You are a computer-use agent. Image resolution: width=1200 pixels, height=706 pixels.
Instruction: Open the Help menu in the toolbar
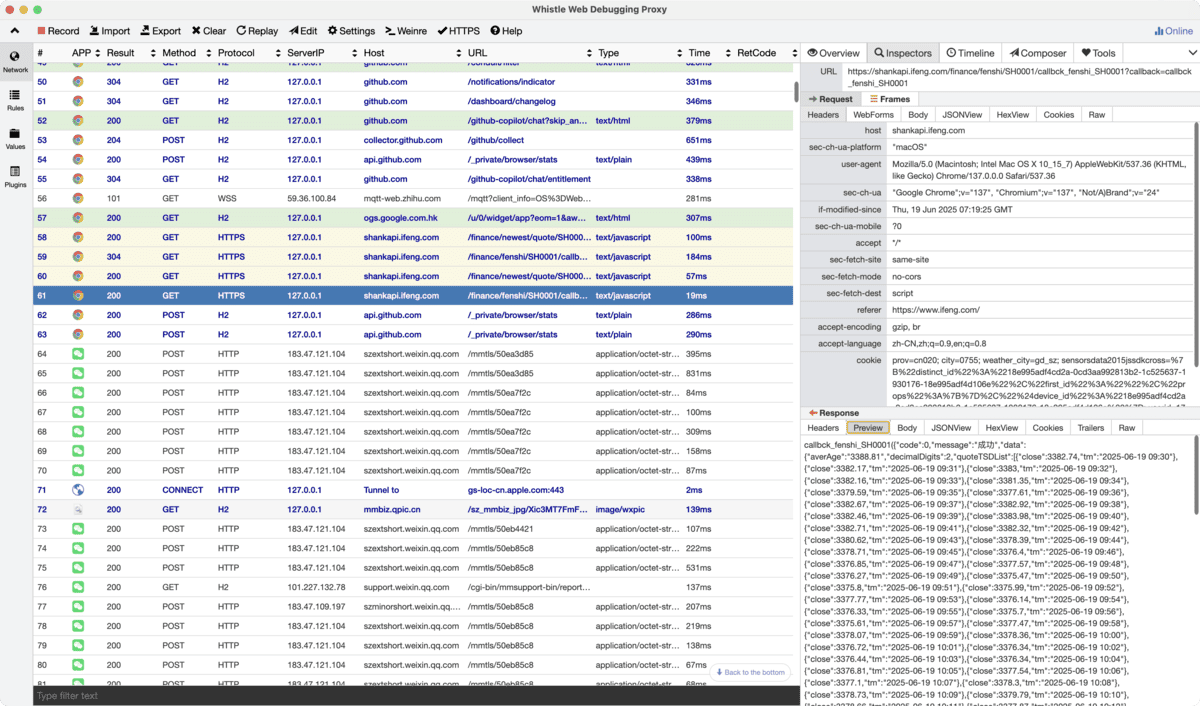(506, 31)
